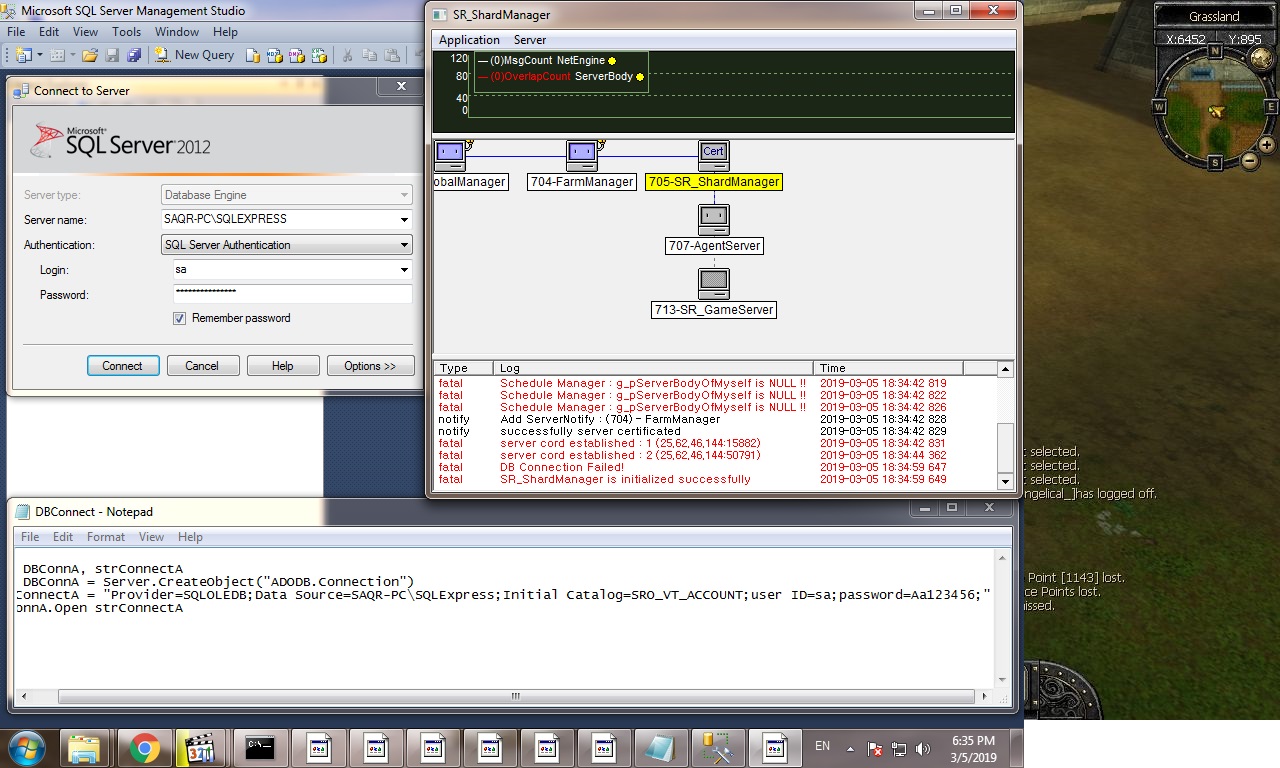
Task: Open the command prompt taskbar icon
Action: (x=260, y=747)
